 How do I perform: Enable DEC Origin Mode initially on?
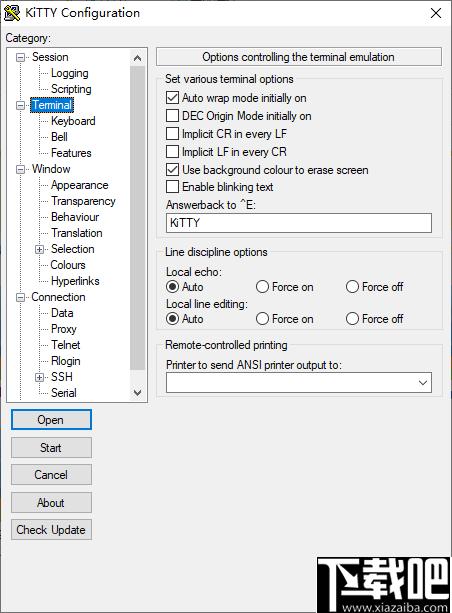coord(172,116)
